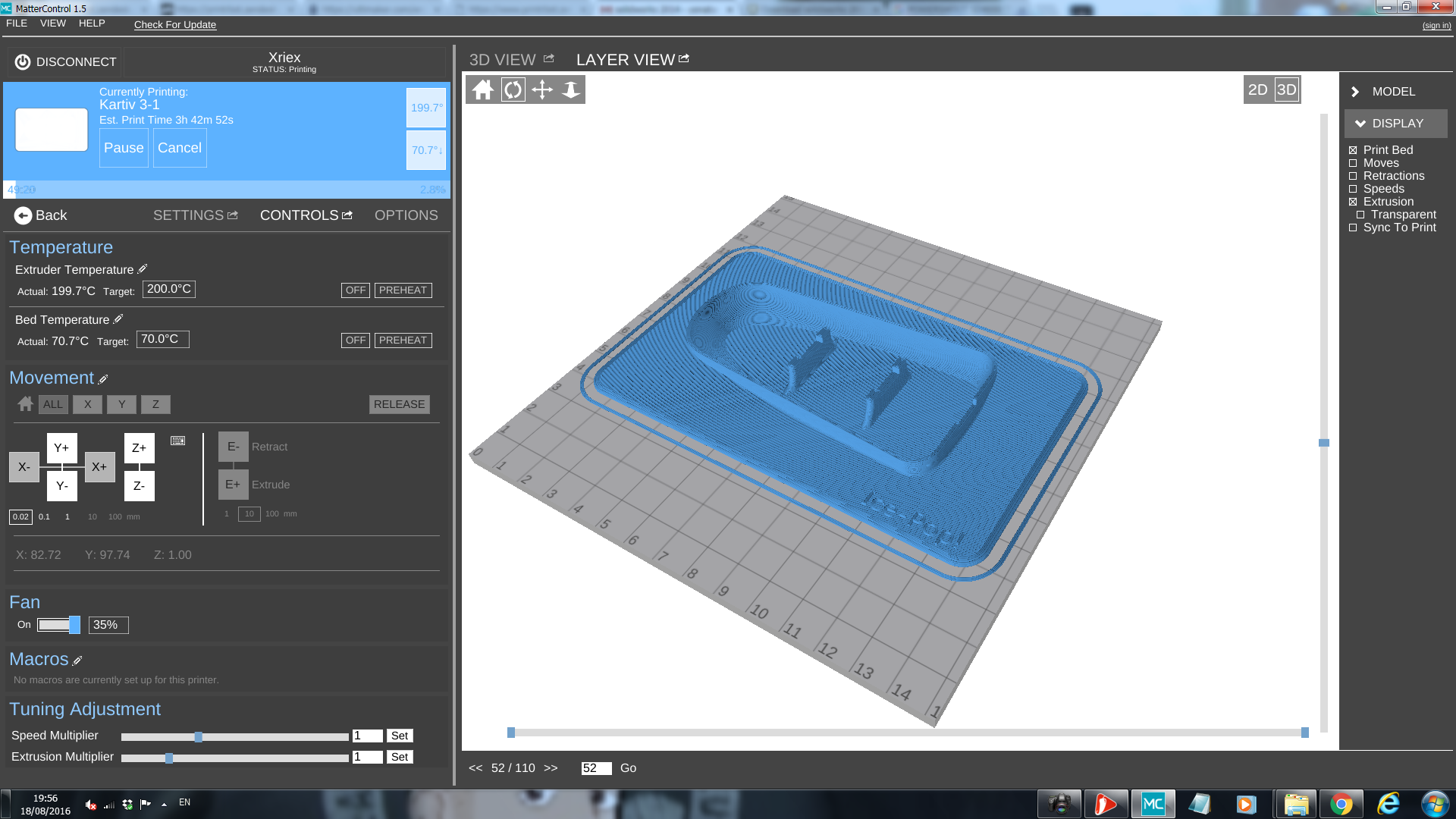The width and height of the screenshot is (1456, 819).
Task: Edit Bed Temperature presets pencil icon
Action: coord(118,319)
